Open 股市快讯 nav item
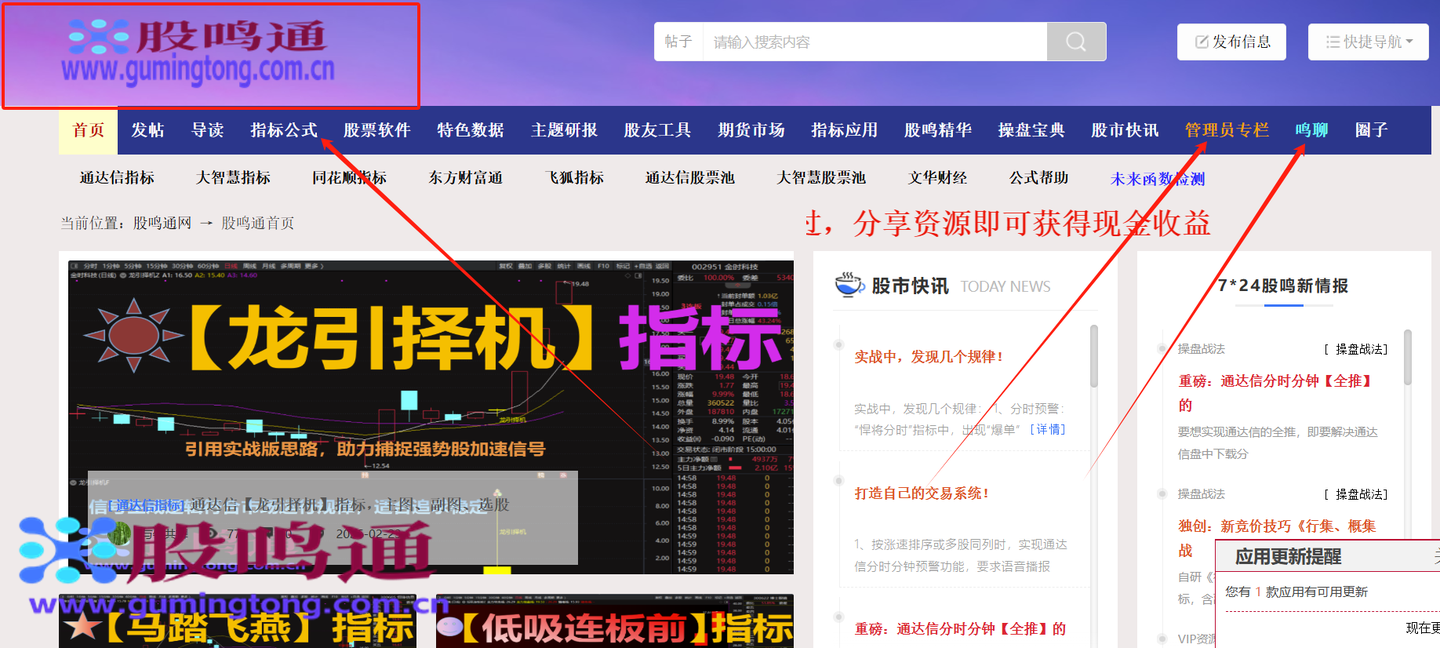The height and width of the screenshot is (648, 1440). [1125, 130]
